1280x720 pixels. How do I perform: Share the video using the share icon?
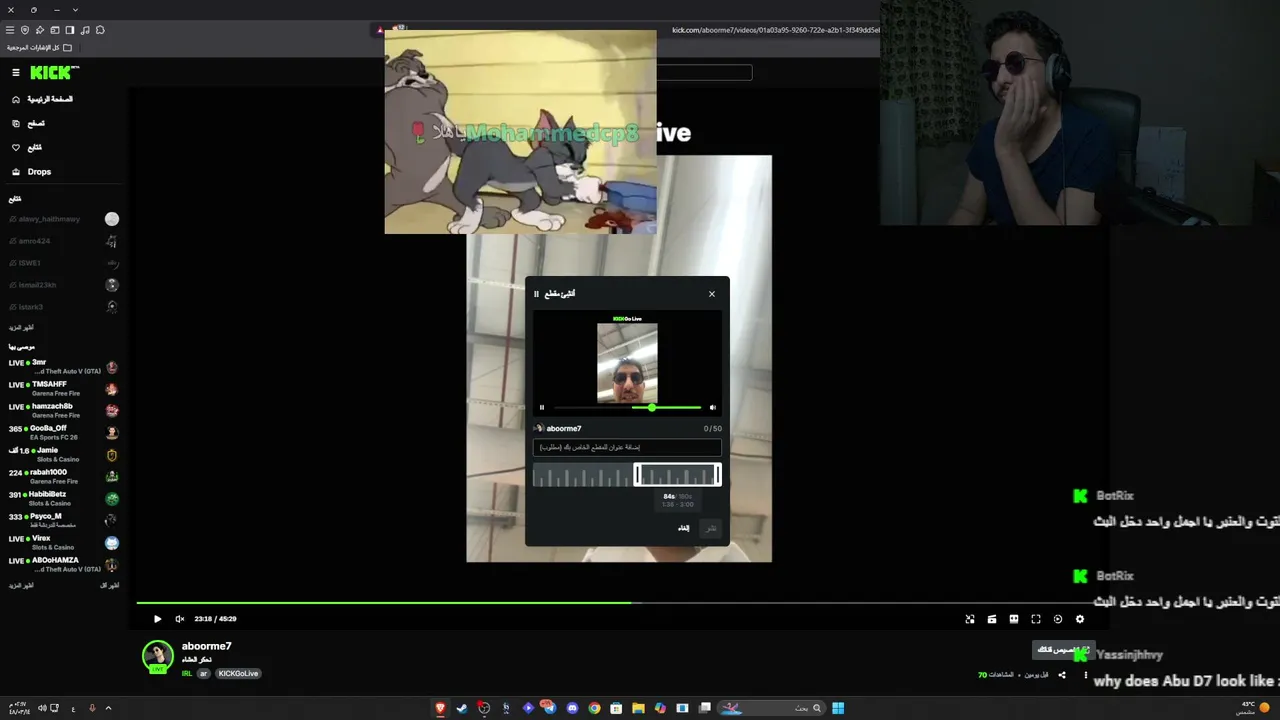tap(1062, 675)
